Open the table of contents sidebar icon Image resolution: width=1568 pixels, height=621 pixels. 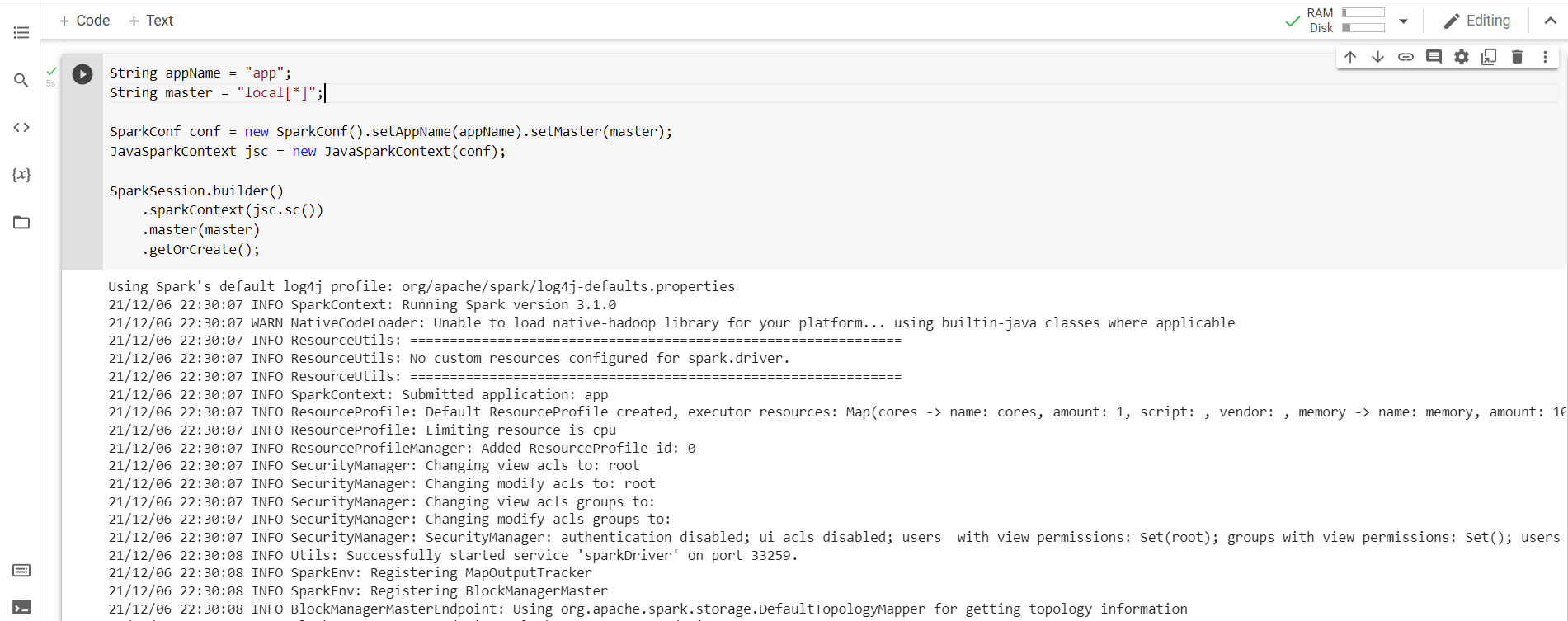tap(21, 33)
